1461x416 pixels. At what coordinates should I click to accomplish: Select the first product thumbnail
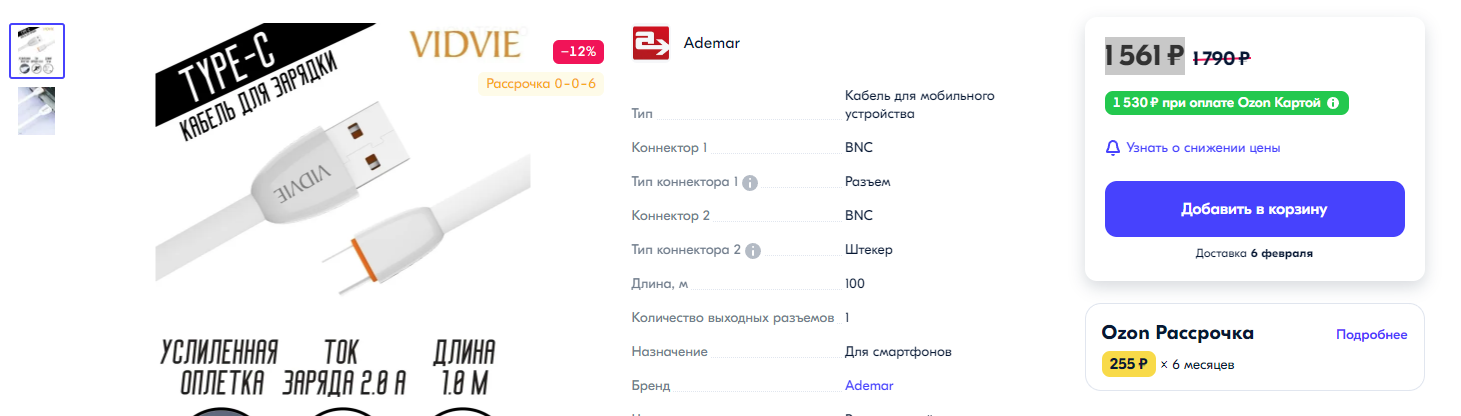[x=37, y=50]
